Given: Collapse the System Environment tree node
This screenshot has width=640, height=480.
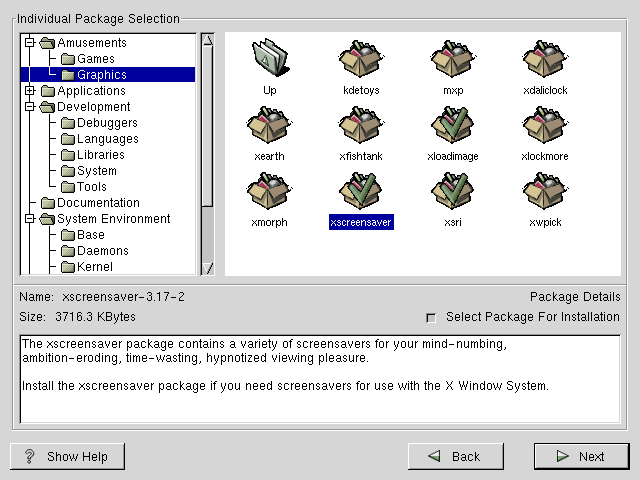Looking at the screenshot, I should point(30,219).
